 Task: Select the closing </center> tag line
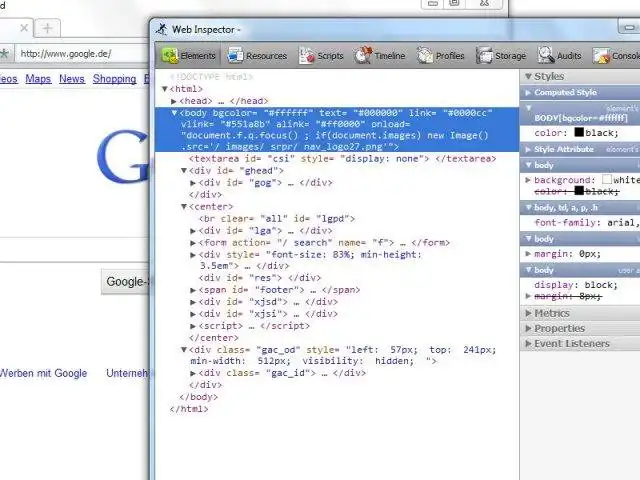pos(213,338)
